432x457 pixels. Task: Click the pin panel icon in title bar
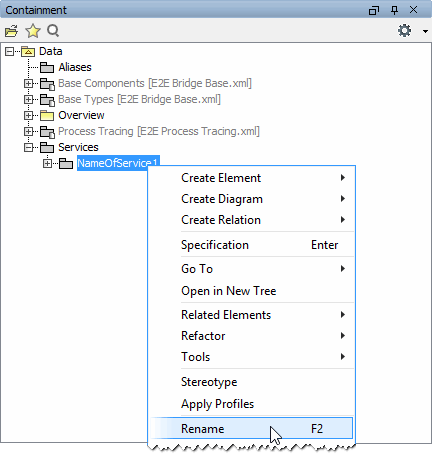(394, 10)
